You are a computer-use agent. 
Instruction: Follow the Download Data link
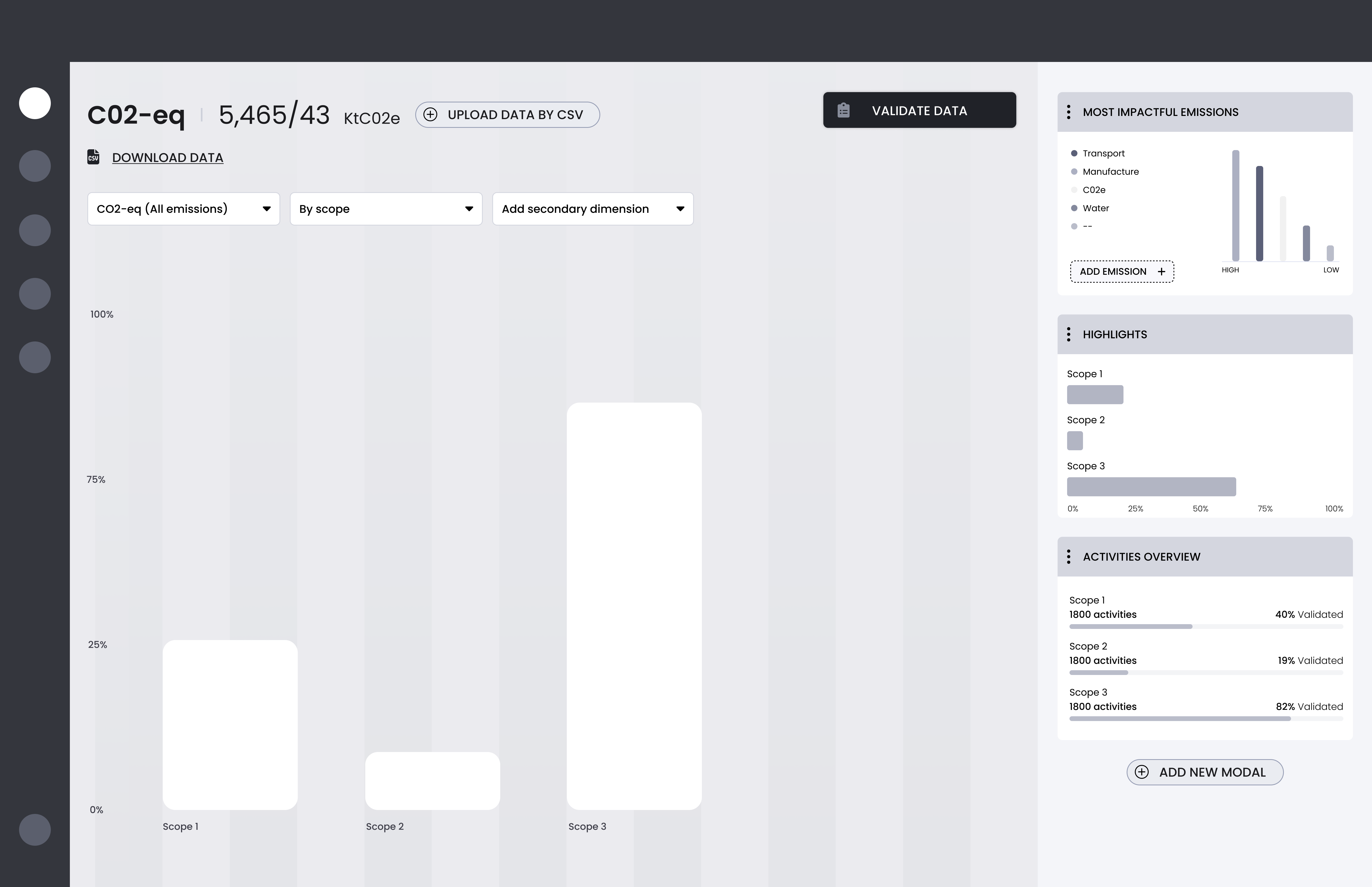168,158
